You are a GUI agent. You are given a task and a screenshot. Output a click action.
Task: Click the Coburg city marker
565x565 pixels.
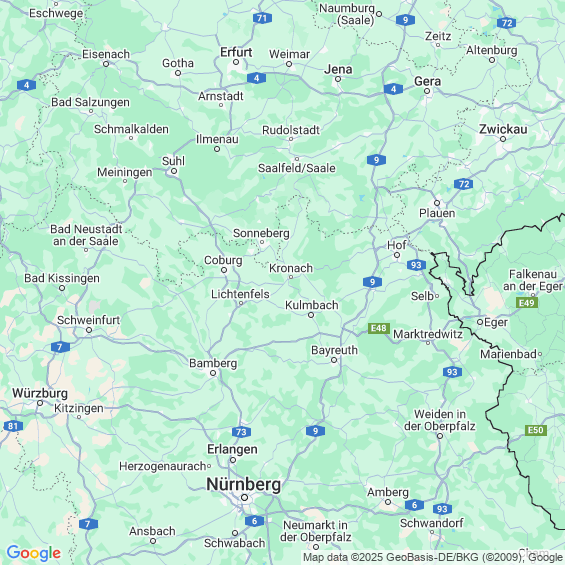[224, 270]
